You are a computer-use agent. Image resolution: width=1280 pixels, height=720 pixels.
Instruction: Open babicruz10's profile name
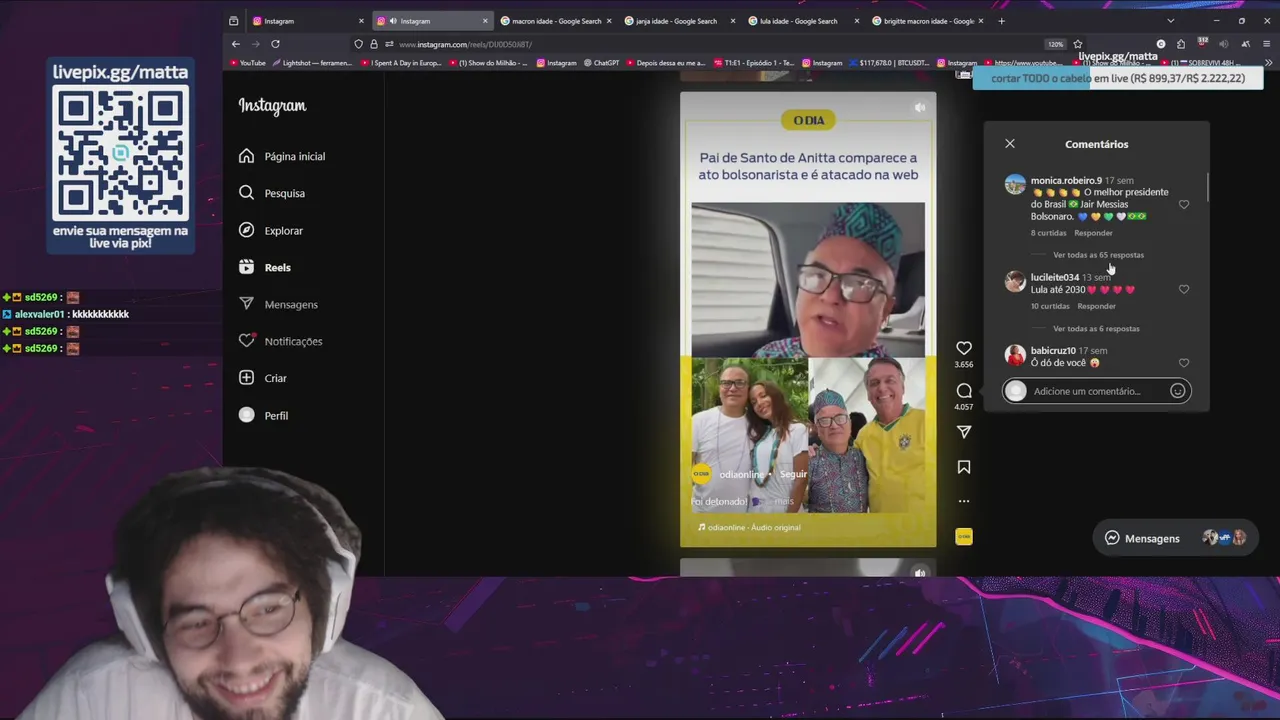click(x=1053, y=351)
